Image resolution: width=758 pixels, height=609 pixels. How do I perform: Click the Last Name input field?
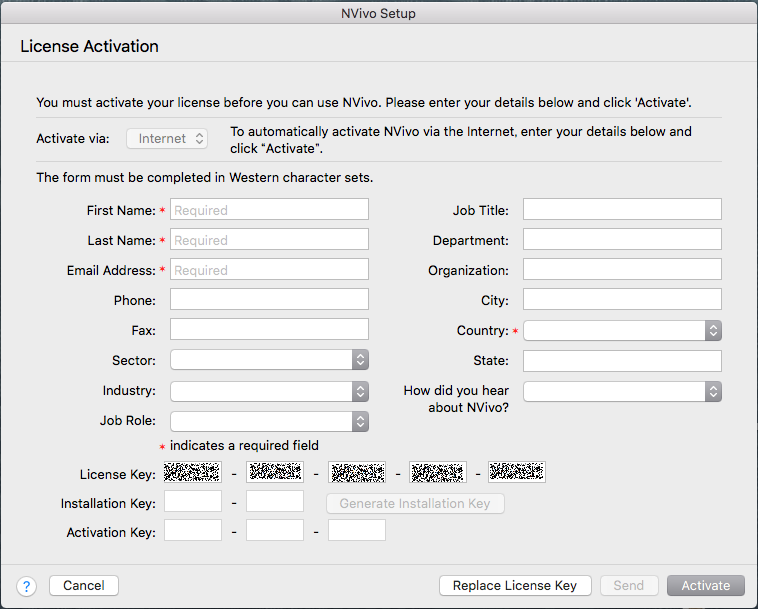coord(269,239)
